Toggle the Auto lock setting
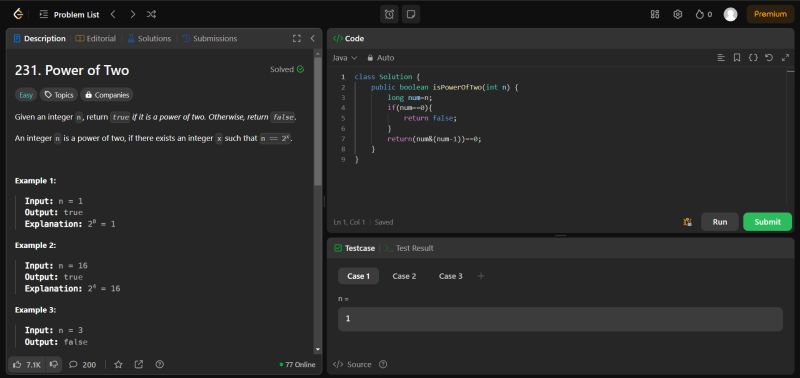800x378 pixels. coord(381,58)
